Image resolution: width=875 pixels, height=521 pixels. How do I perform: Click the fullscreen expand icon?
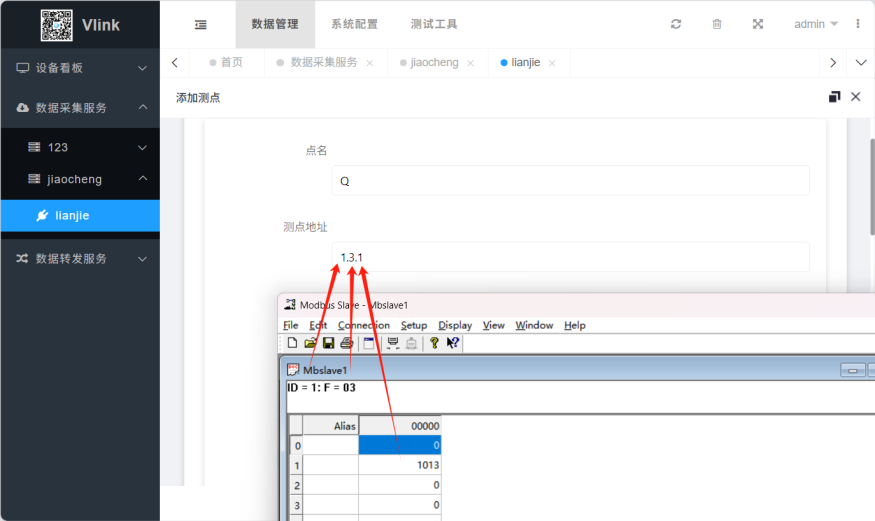(x=757, y=24)
